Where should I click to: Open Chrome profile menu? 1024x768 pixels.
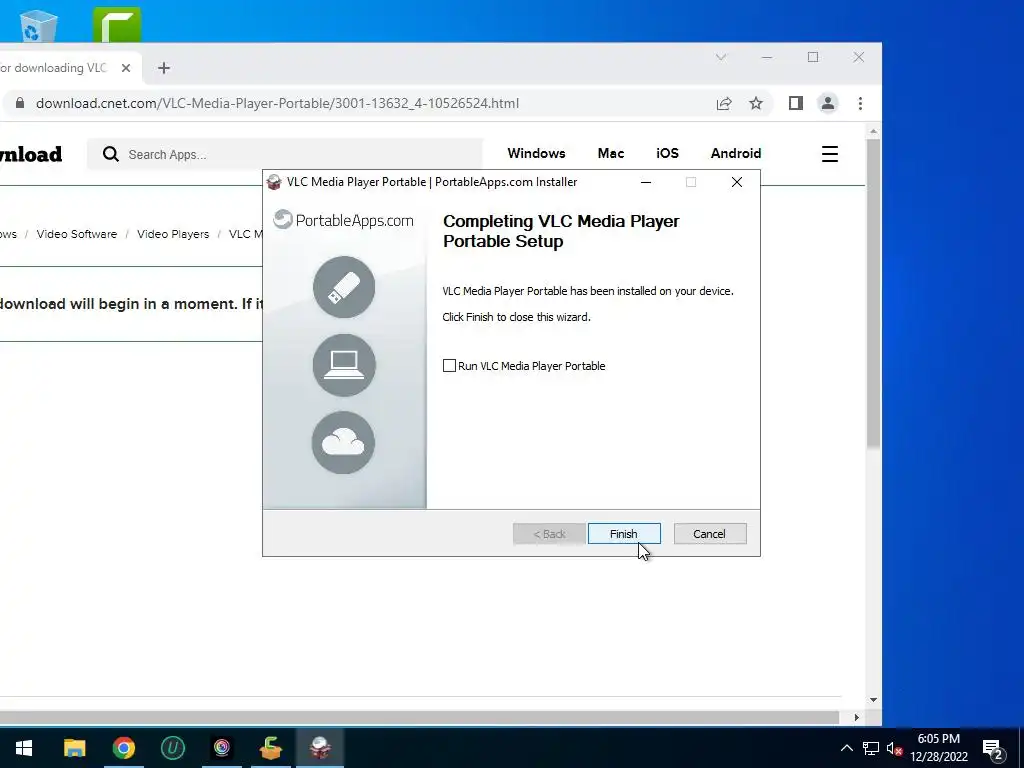(827, 103)
